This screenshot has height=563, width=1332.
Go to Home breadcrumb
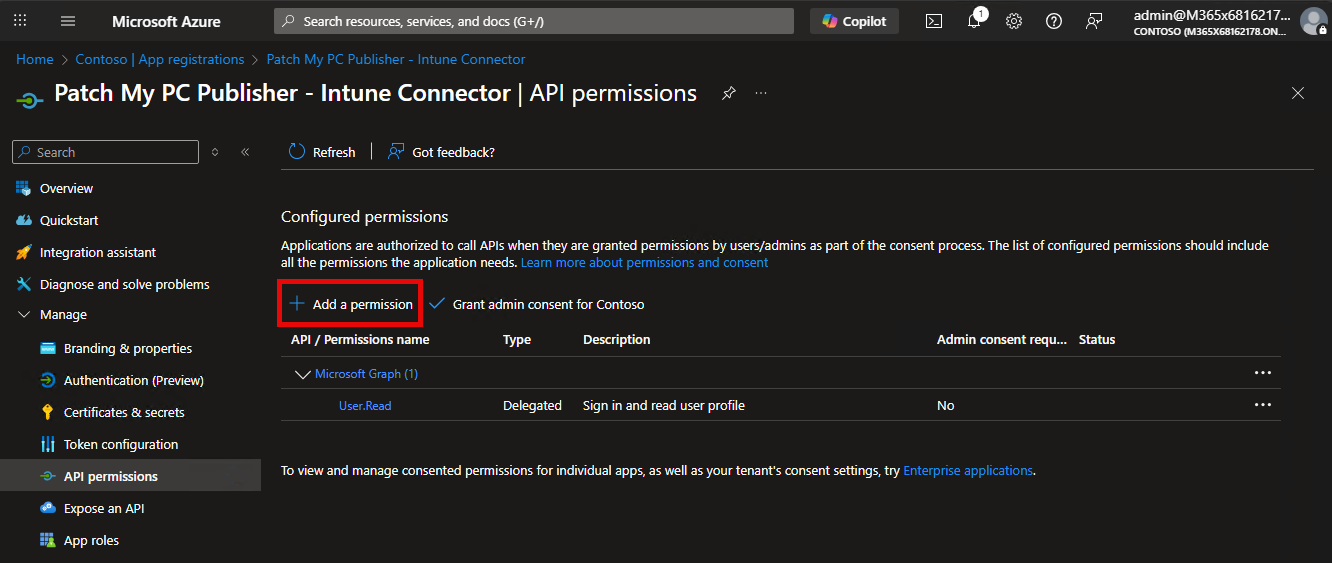(35, 59)
